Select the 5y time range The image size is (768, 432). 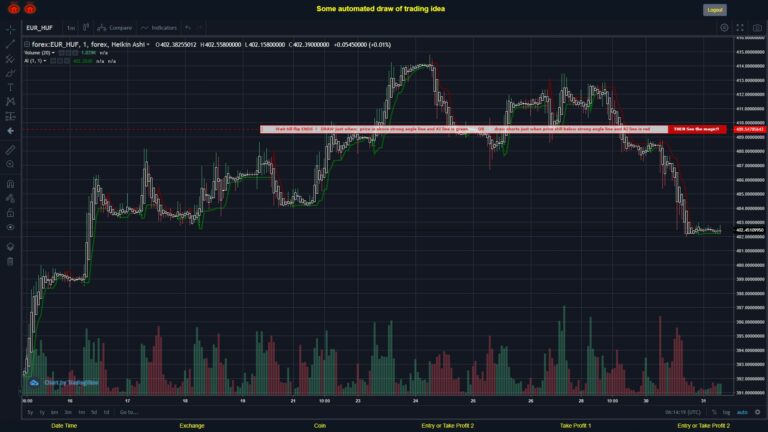[x=30, y=412]
